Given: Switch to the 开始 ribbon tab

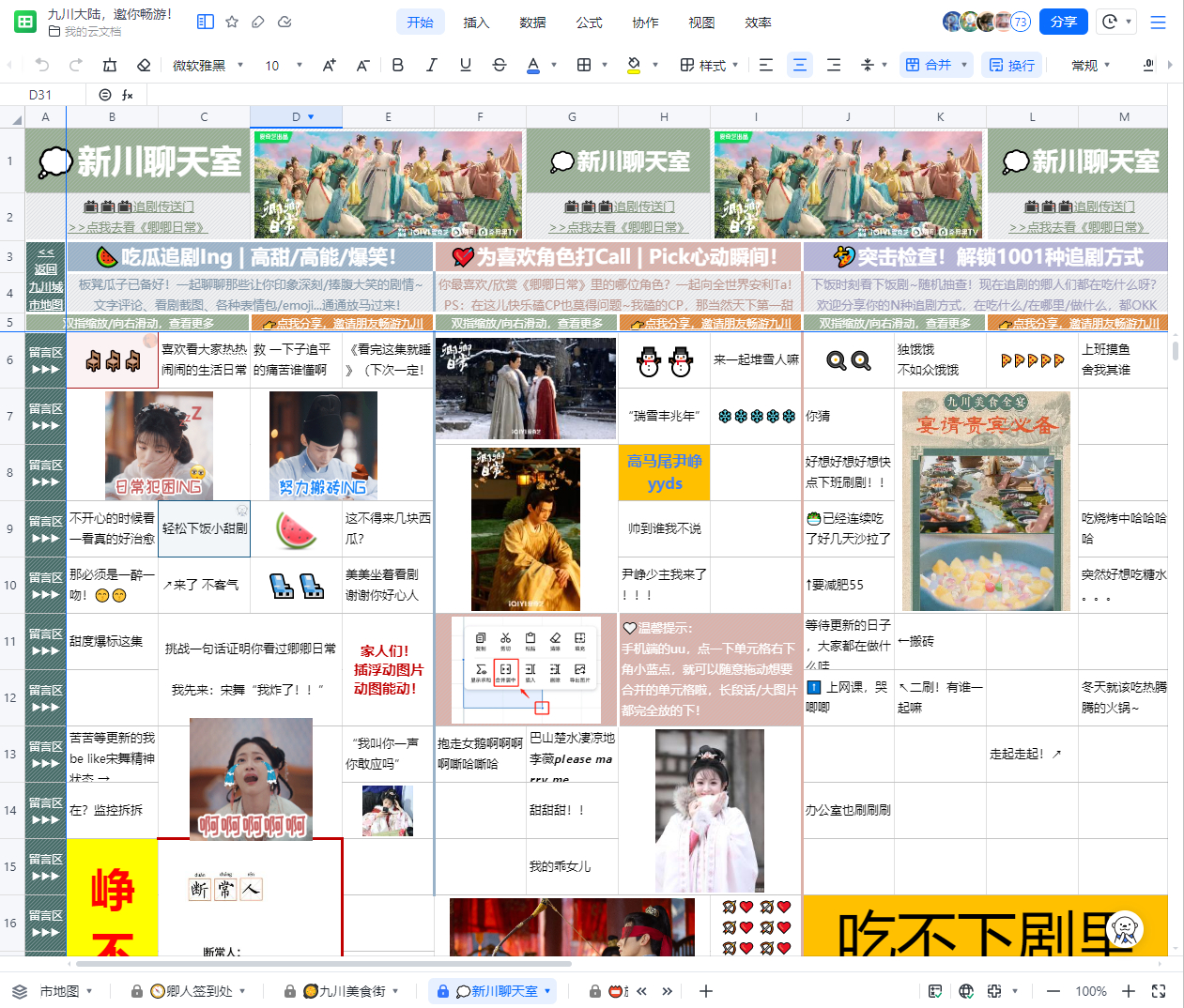Looking at the screenshot, I should click(x=421, y=23).
